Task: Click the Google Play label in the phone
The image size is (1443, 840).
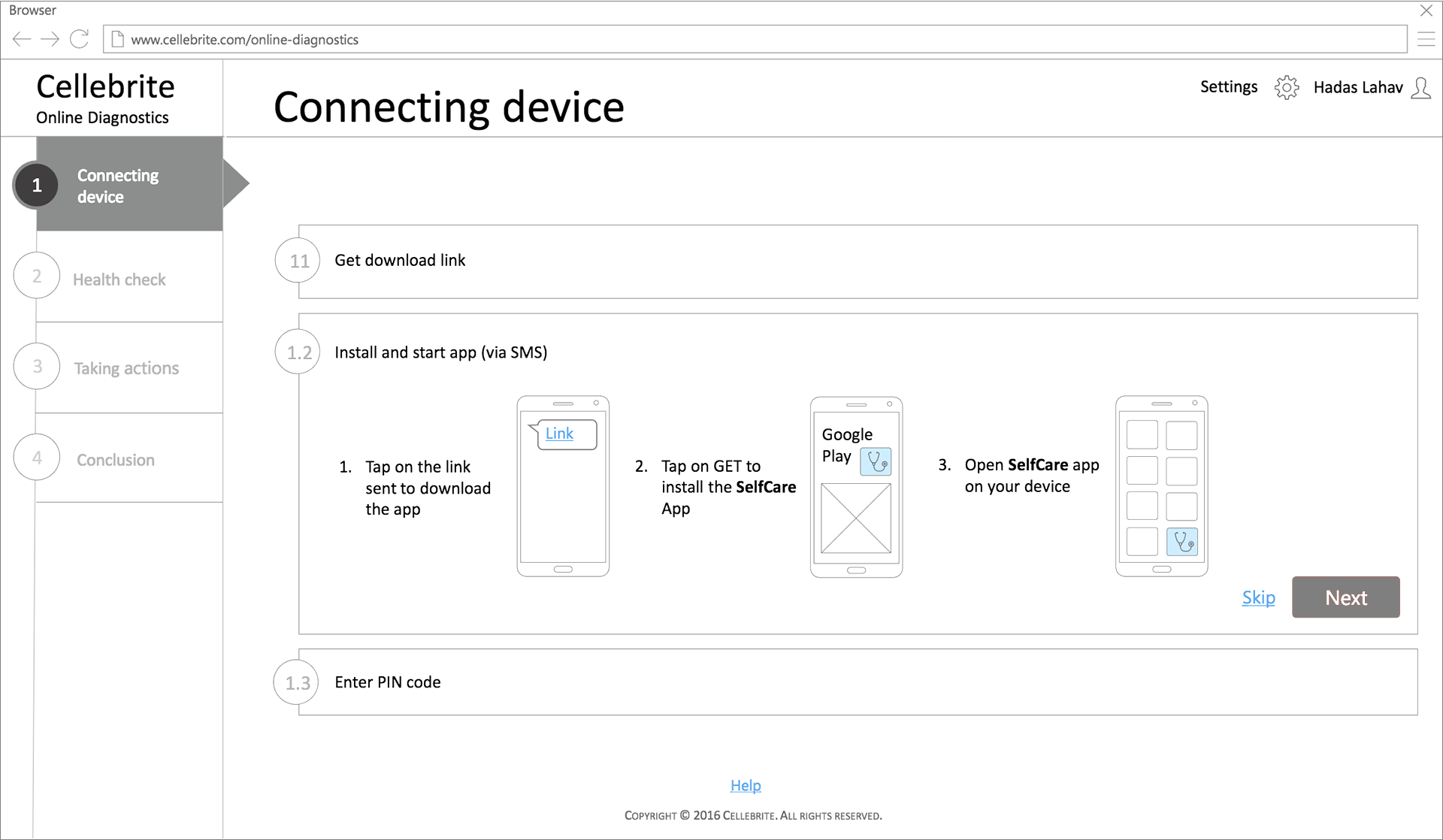Action: click(x=847, y=445)
